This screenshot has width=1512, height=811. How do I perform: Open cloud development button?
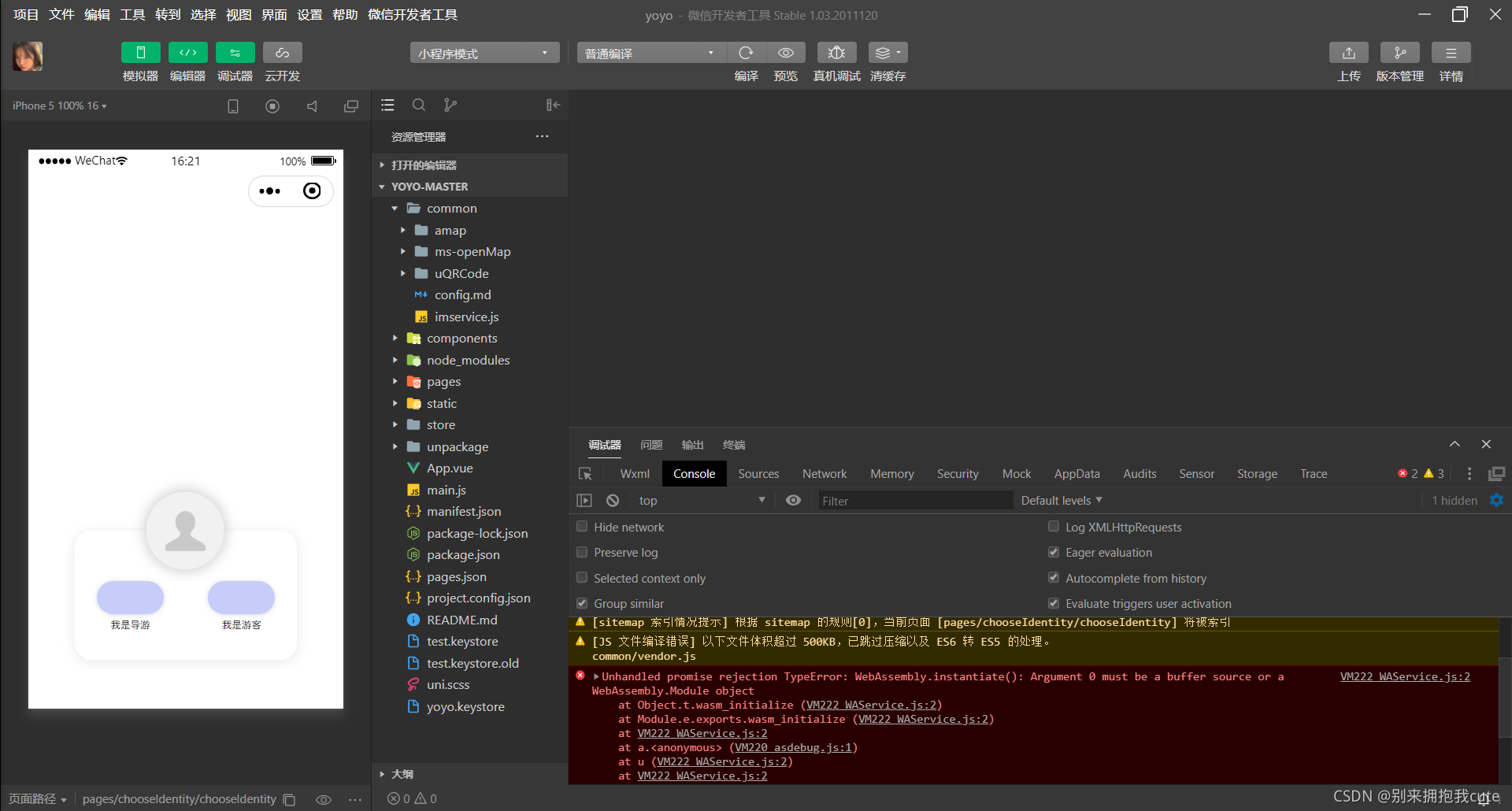click(282, 53)
